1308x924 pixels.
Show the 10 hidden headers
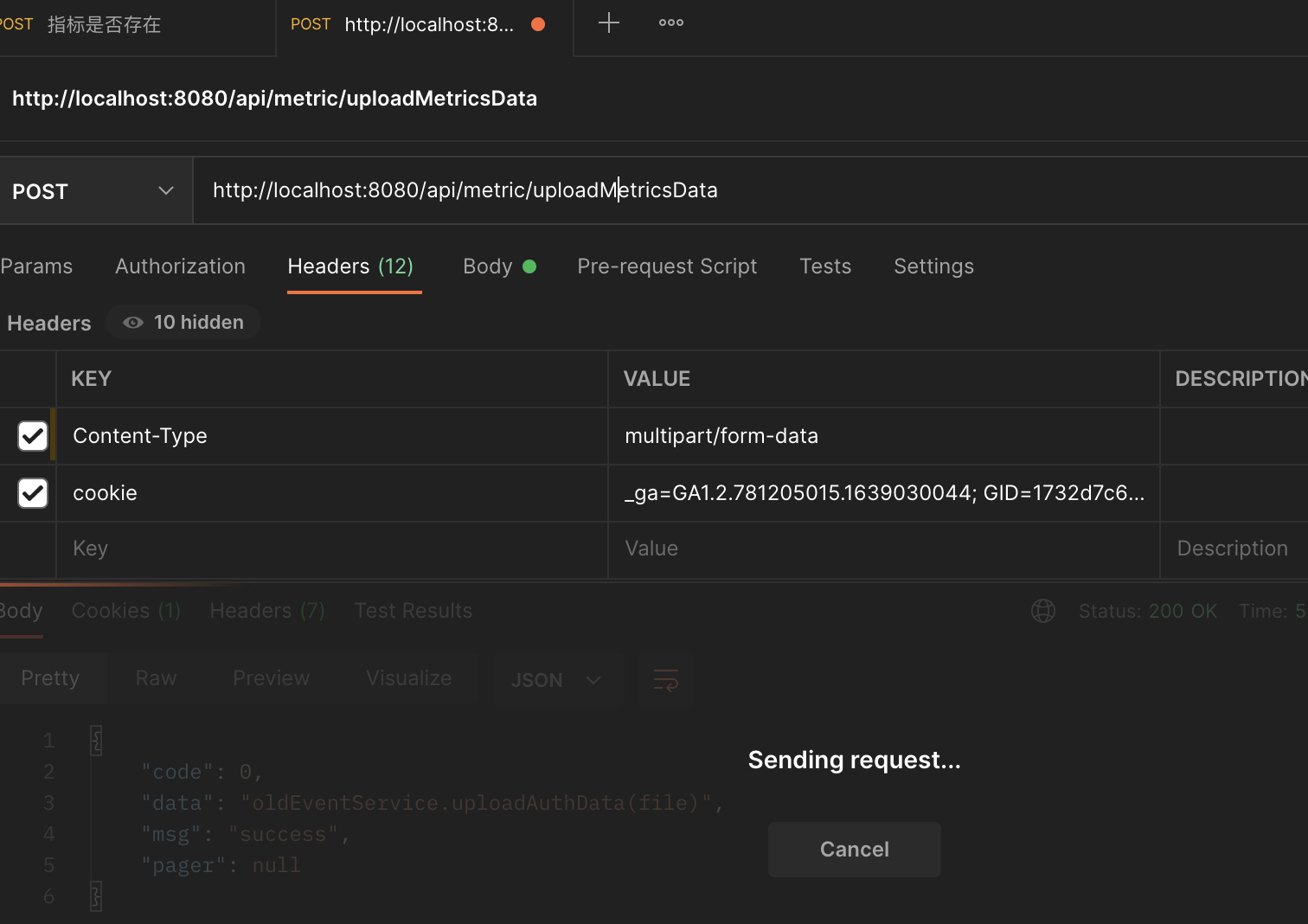(x=183, y=323)
